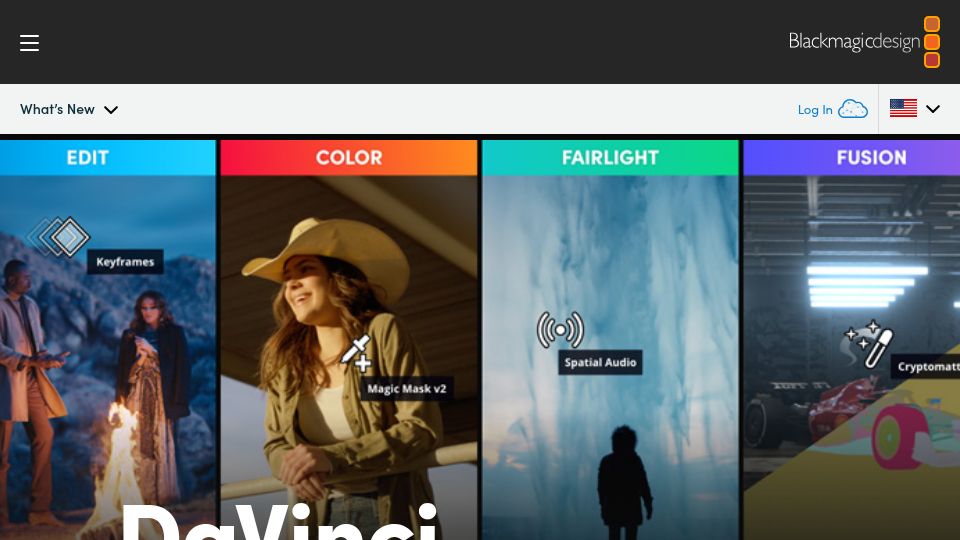Image resolution: width=960 pixels, height=540 pixels.
Task: Select the COLOR page header
Action: [x=349, y=158]
